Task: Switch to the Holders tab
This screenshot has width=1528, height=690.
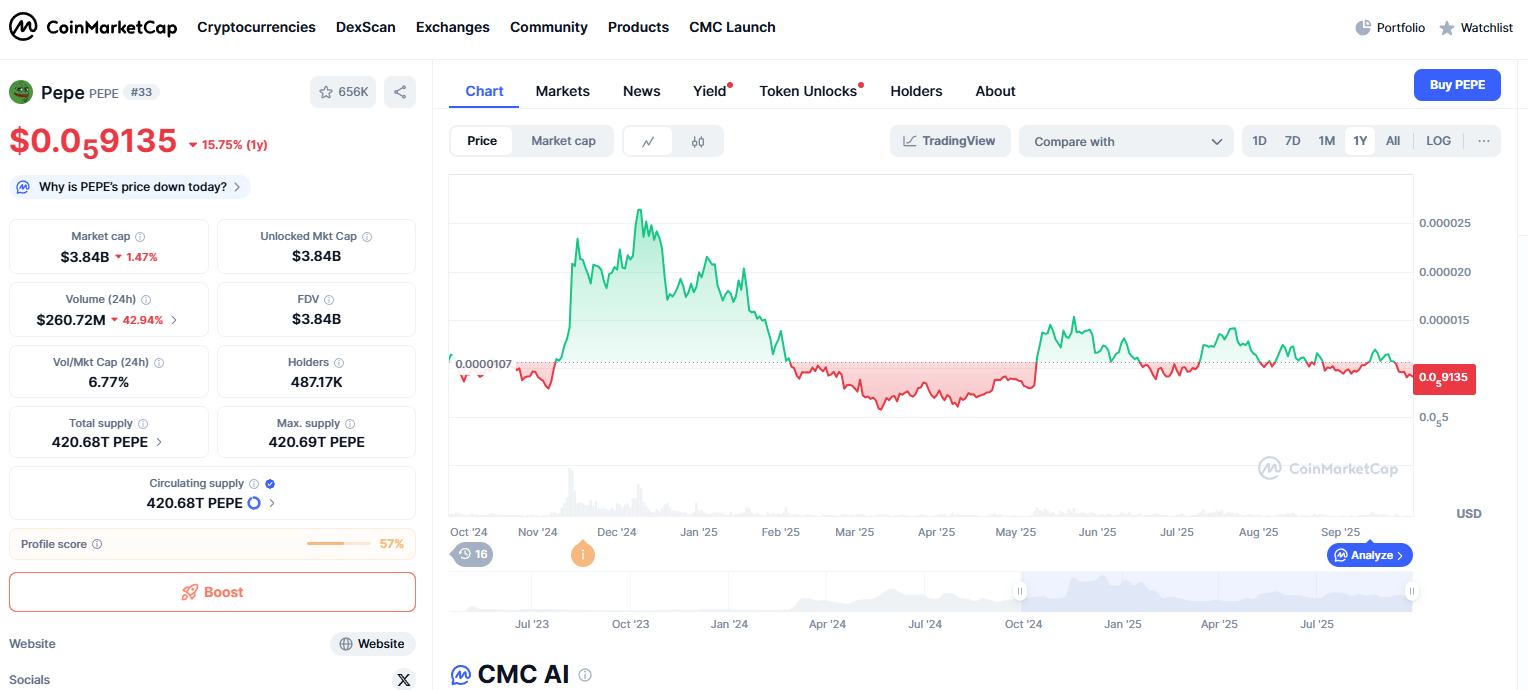Action: 916,91
